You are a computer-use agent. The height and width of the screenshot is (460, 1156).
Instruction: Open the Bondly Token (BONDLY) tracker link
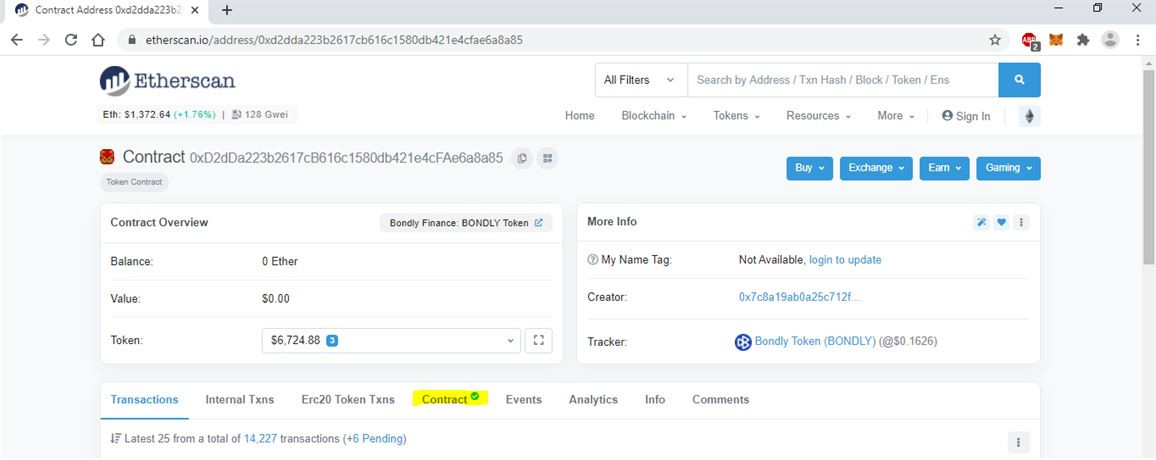815,341
